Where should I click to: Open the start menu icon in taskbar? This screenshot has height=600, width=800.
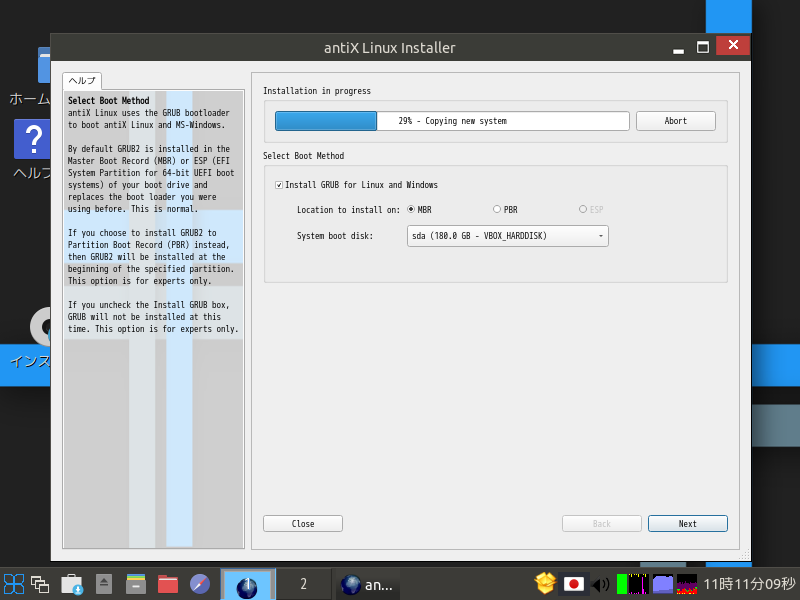(14, 584)
